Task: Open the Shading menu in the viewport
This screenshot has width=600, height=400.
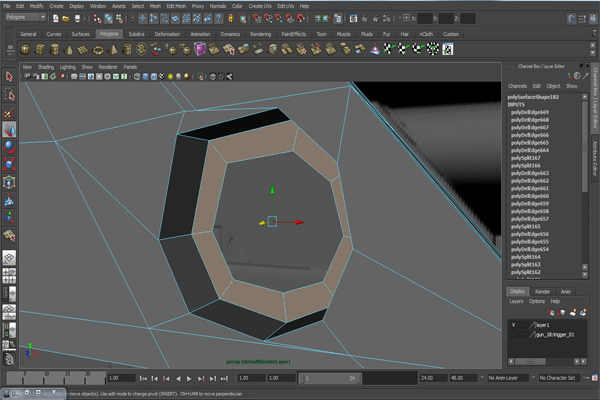Action: [46, 67]
